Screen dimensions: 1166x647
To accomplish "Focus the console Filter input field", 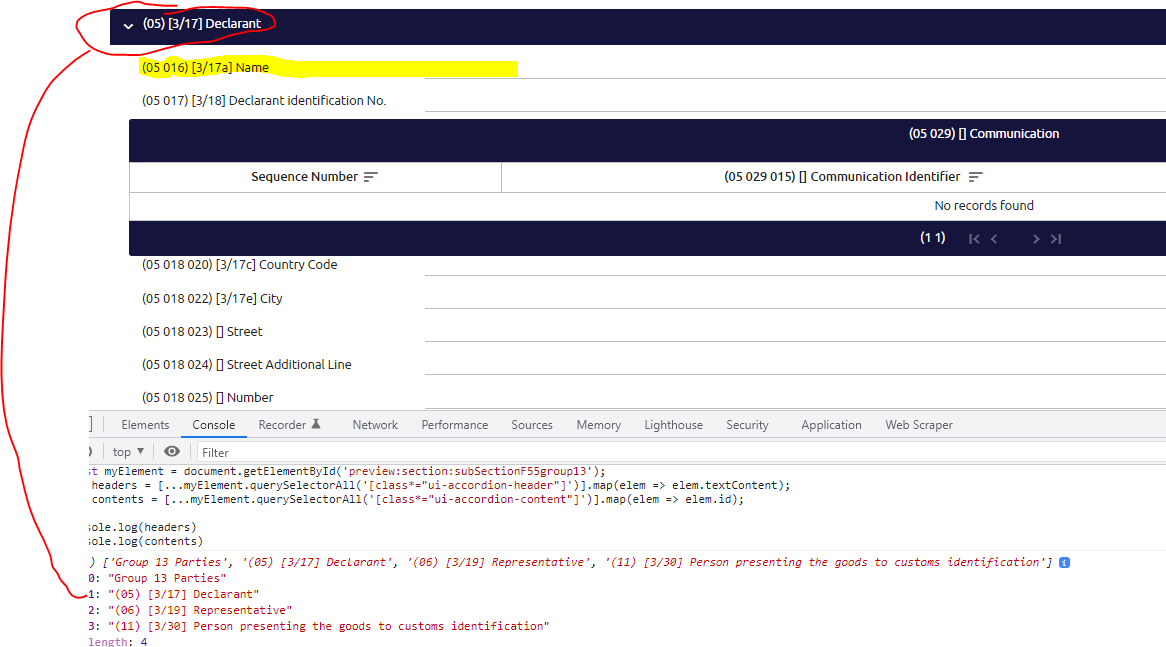I will pyautogui.click(x=680, y=452).
